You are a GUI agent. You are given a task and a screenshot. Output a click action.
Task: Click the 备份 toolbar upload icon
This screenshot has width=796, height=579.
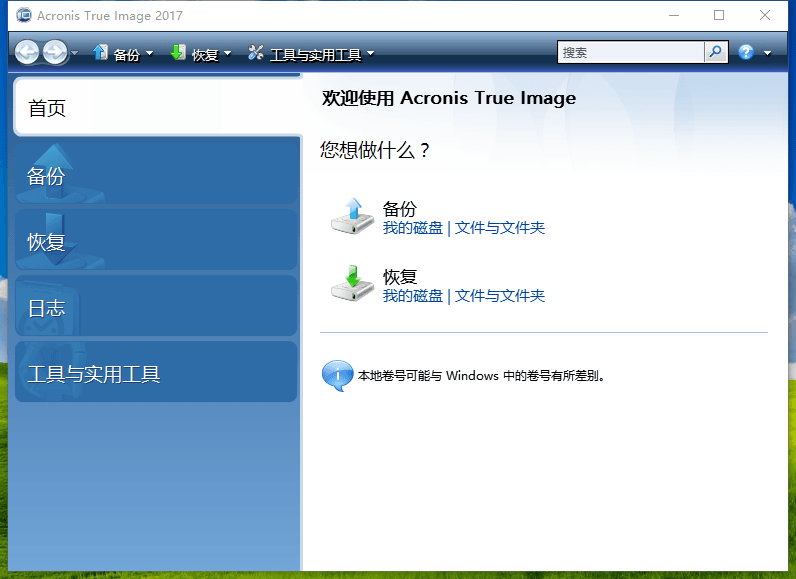101,52
